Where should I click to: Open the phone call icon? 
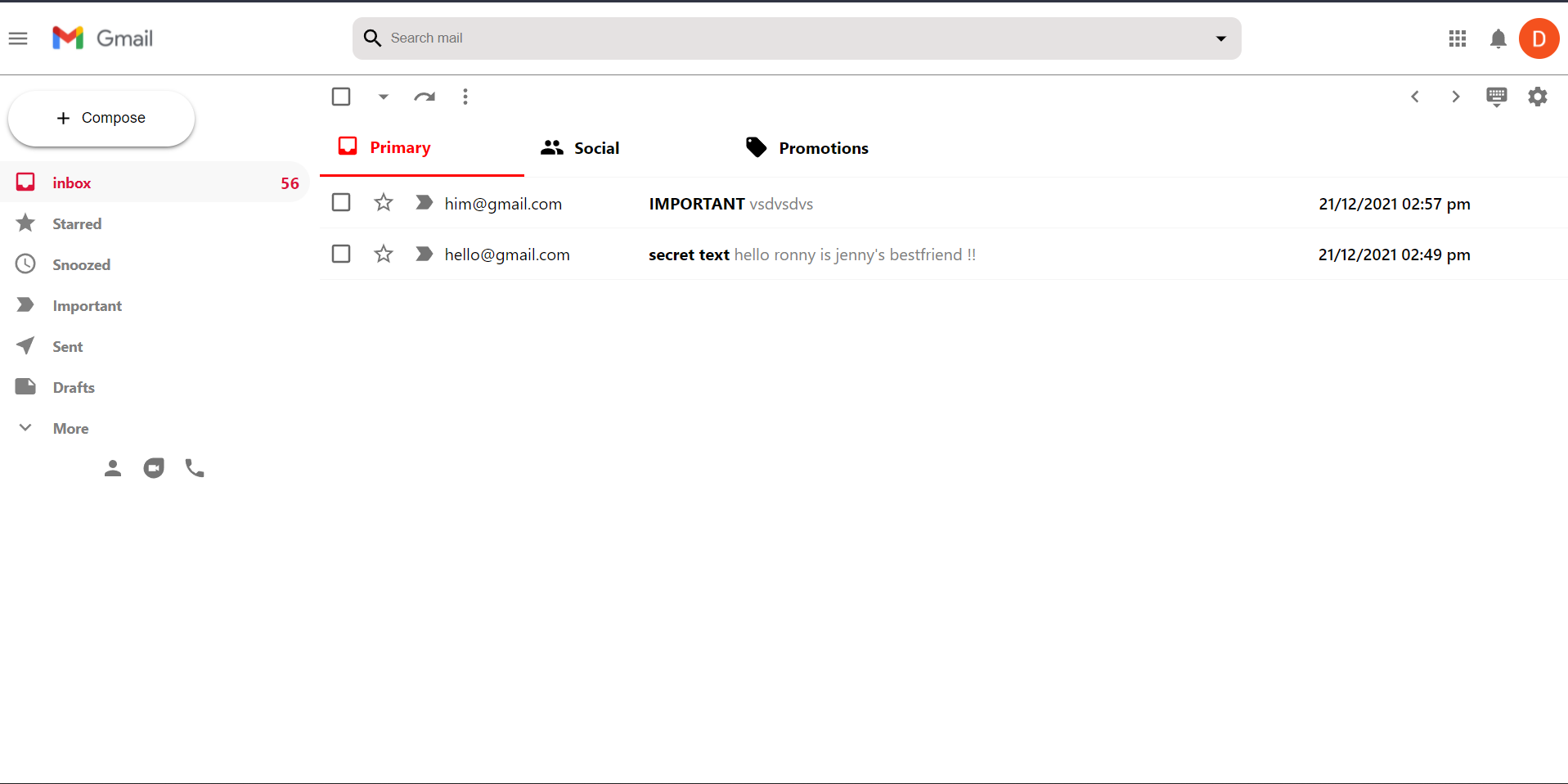pos(194,468)
